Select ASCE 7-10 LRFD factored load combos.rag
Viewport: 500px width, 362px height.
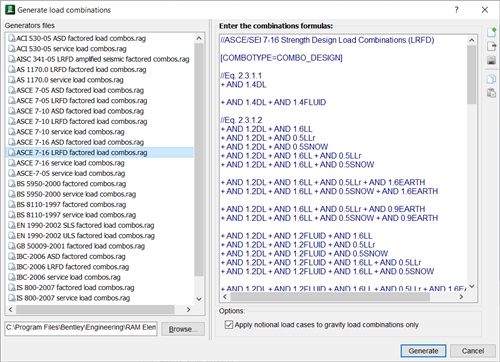[x=82, y=121]
